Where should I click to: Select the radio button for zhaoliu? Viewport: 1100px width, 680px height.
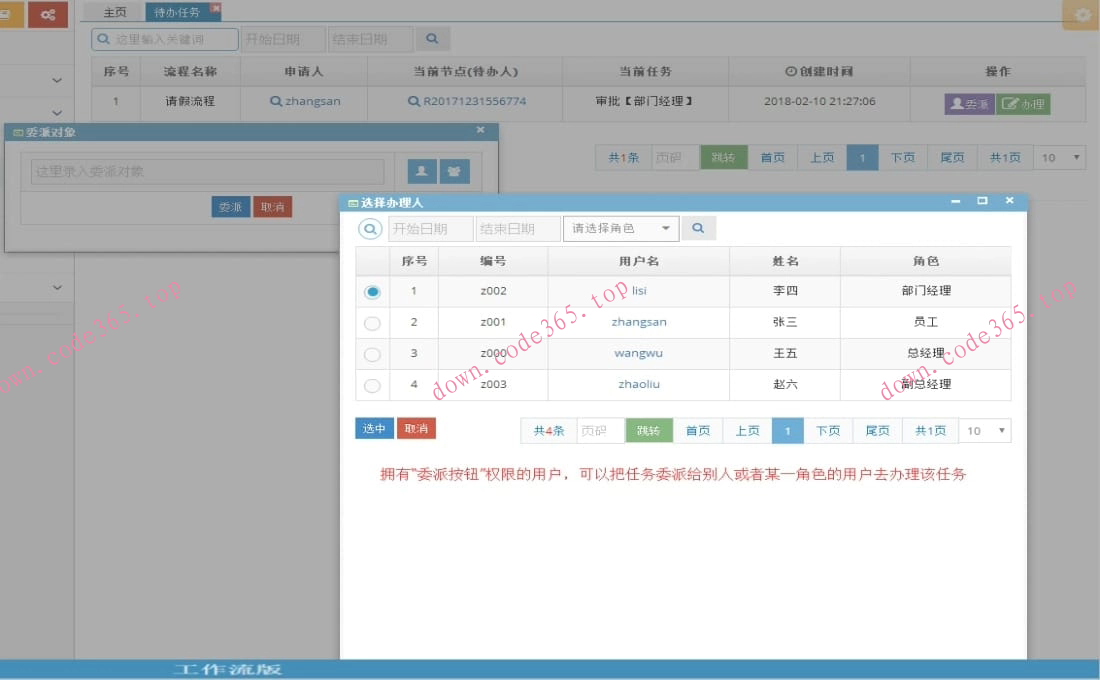pos(372,384)
